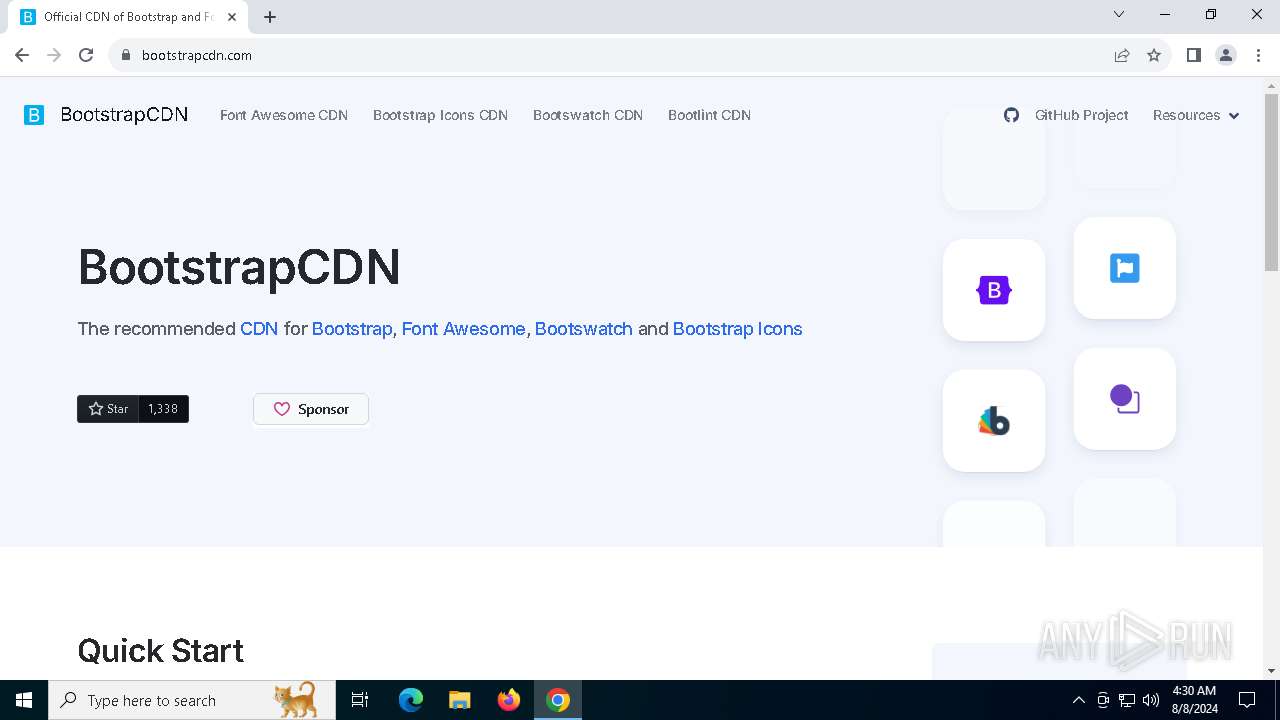Image resolution: width=1280 pixels, height=720 pixels.
Task: Click the 1,338 stargazers count
Action: point(164,409)
